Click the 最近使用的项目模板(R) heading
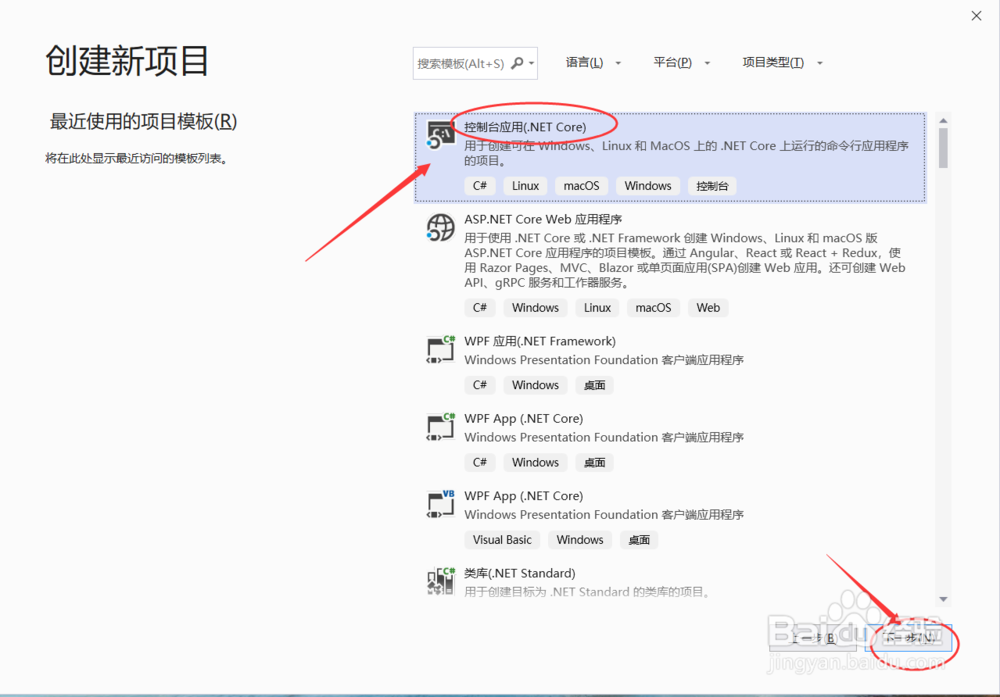1000x697 pixels. tap(143, 121)
